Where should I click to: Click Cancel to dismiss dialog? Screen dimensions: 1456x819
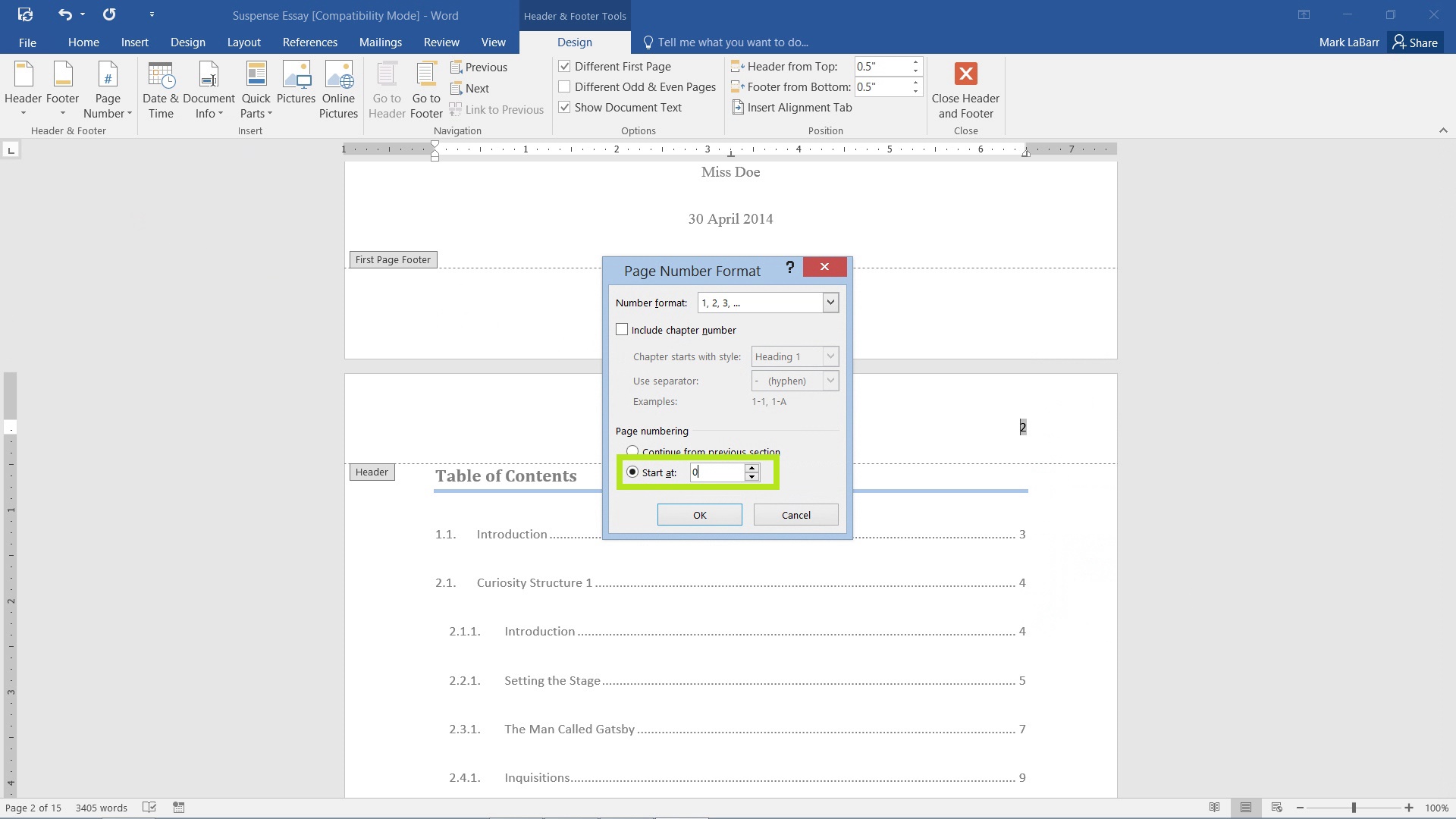coord(796,514)
